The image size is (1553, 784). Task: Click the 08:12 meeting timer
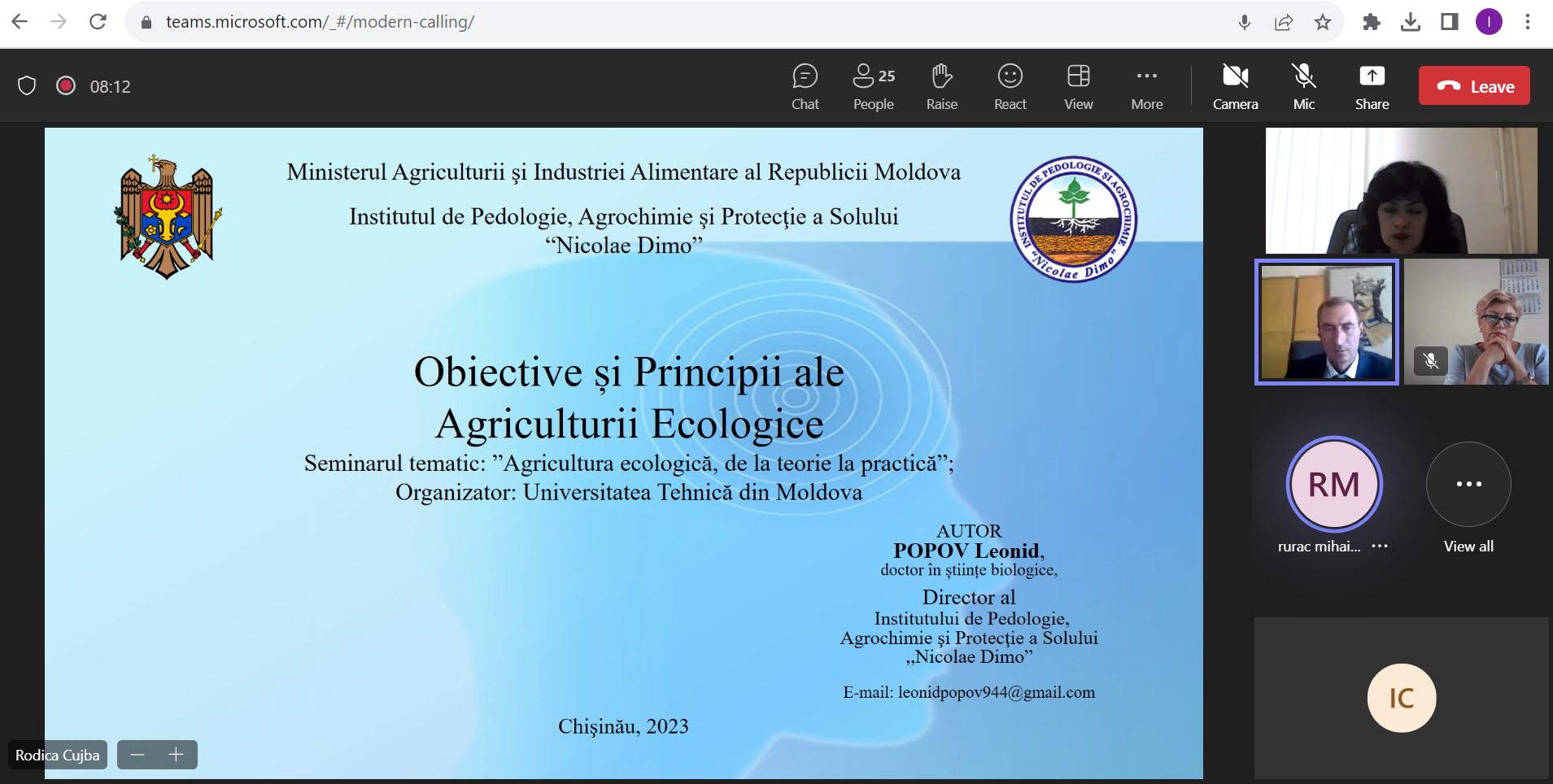[x=110, y=86]
